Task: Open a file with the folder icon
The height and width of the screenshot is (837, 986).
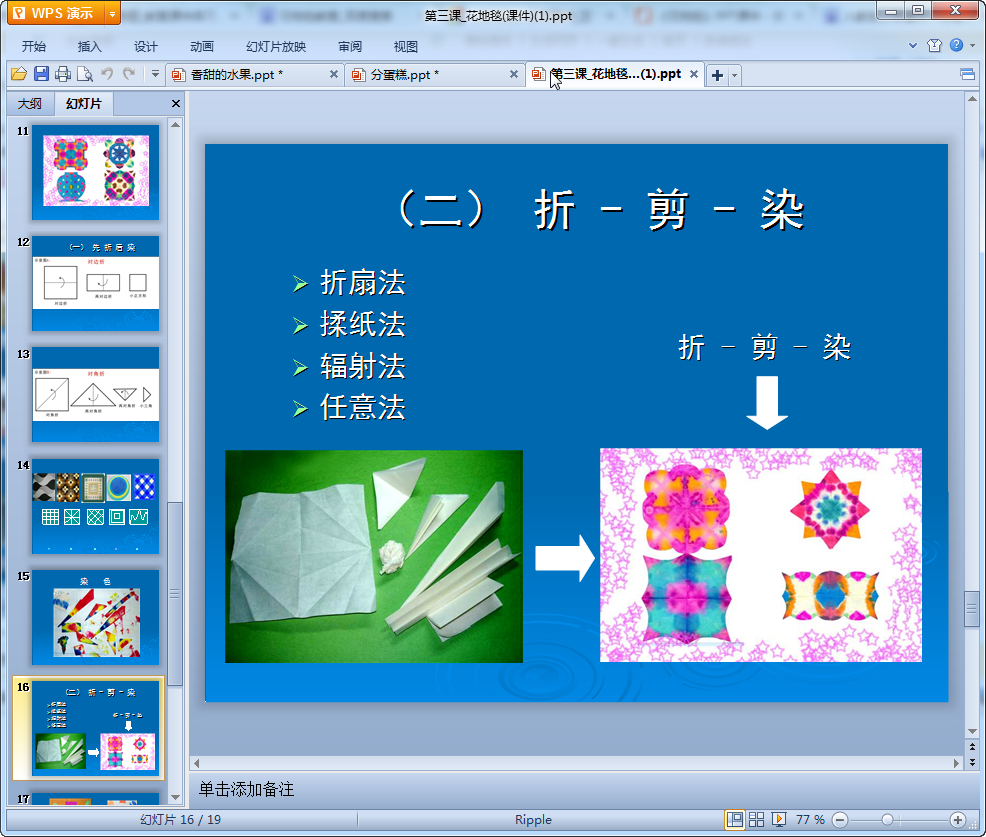Action: coord(19,74)
